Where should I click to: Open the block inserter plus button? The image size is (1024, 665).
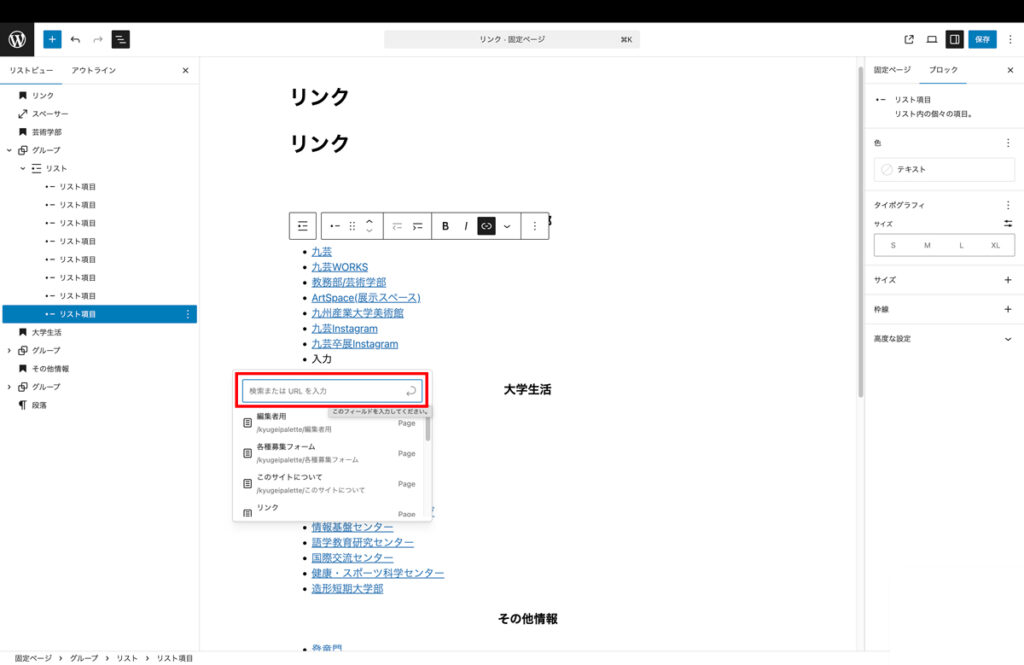point(52,39)
